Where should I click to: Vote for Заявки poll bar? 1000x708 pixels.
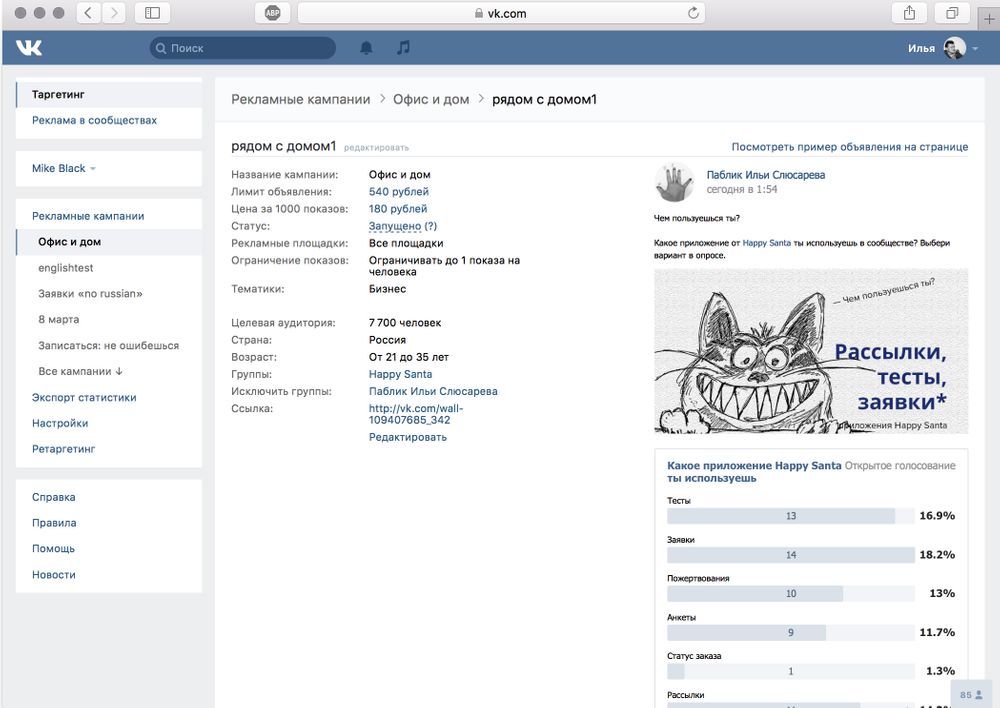791,555
